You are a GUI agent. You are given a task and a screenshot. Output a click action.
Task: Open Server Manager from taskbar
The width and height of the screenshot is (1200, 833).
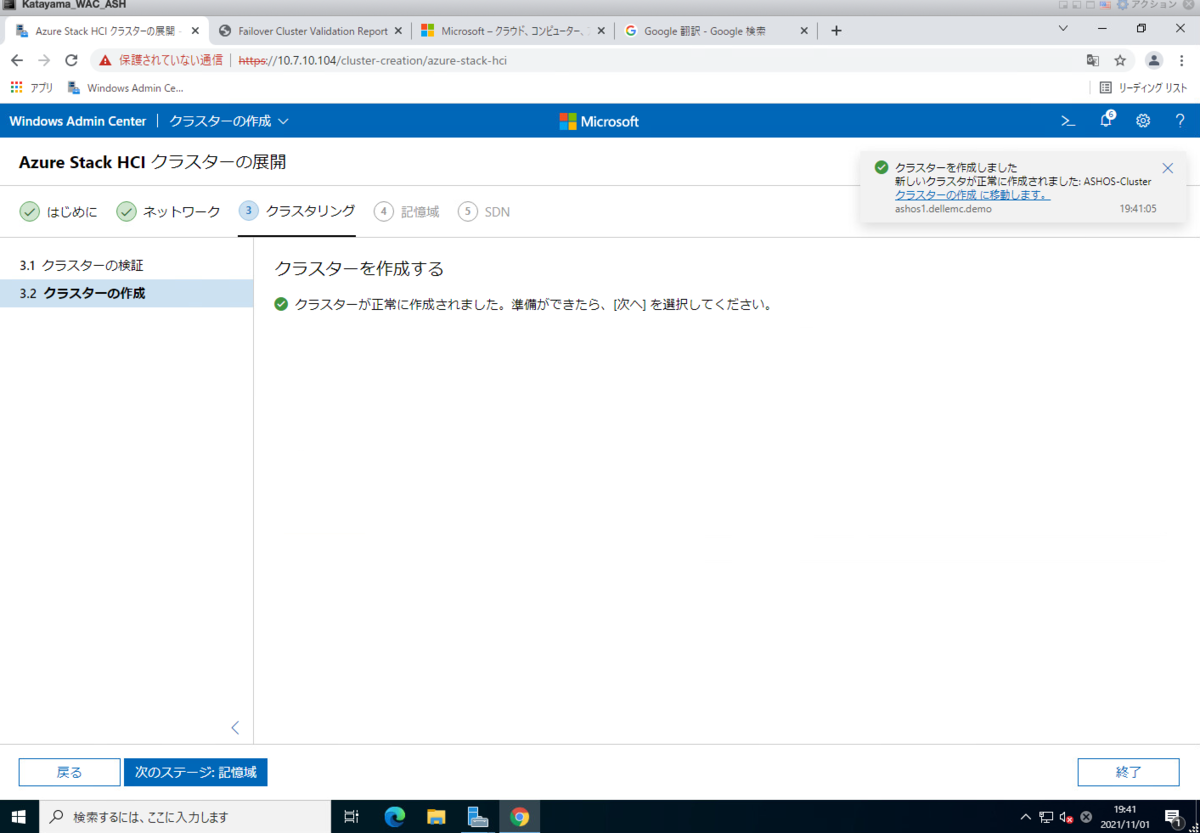477,817
